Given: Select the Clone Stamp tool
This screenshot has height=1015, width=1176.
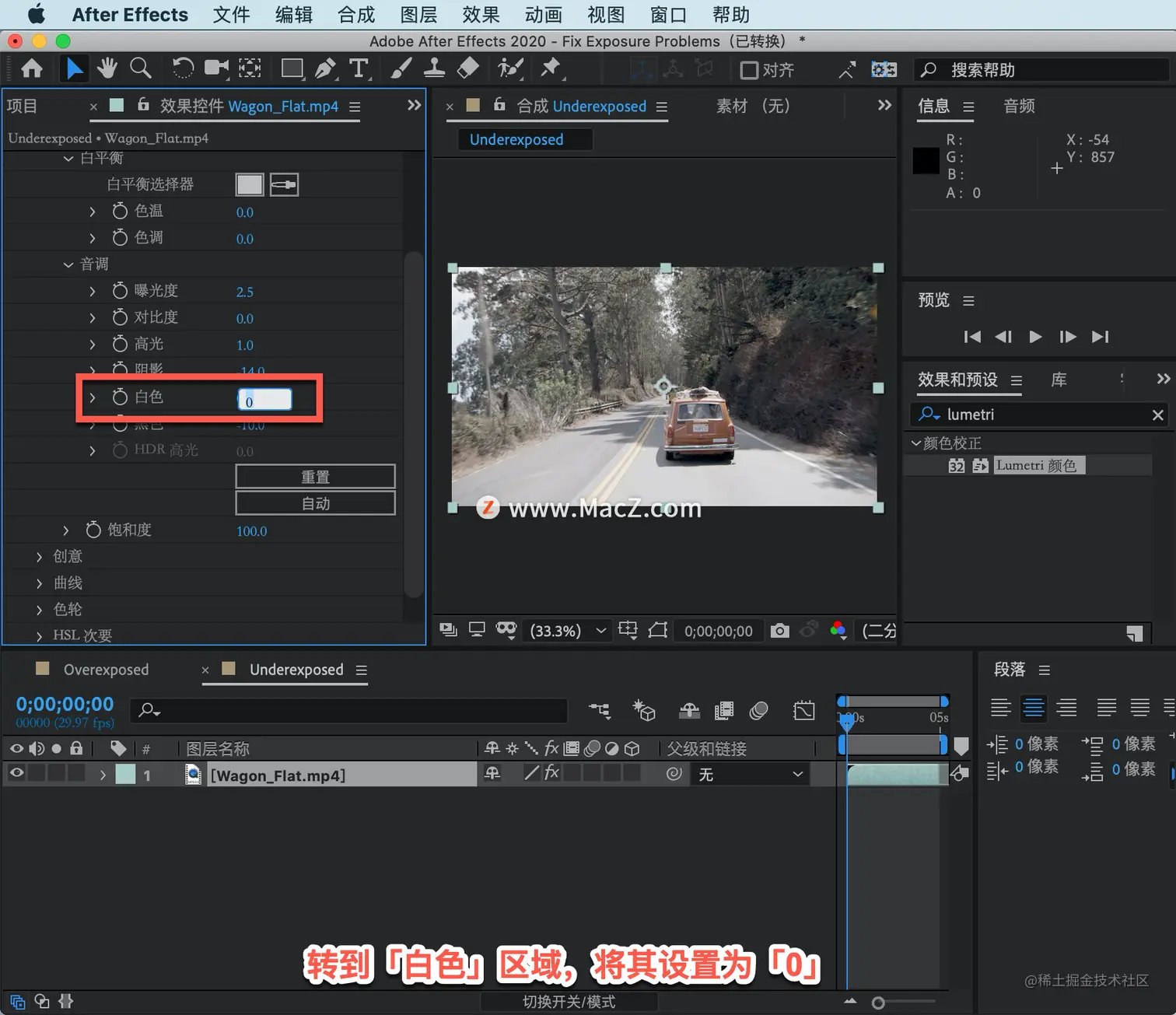Looking at the screenshot, I should [x=434, y=69].
